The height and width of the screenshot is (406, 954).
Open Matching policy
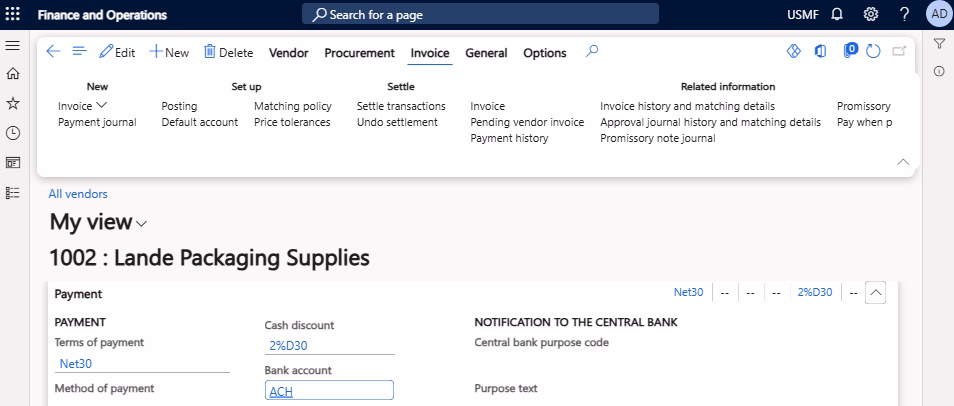pyautogui.click(x=293, y=106)
